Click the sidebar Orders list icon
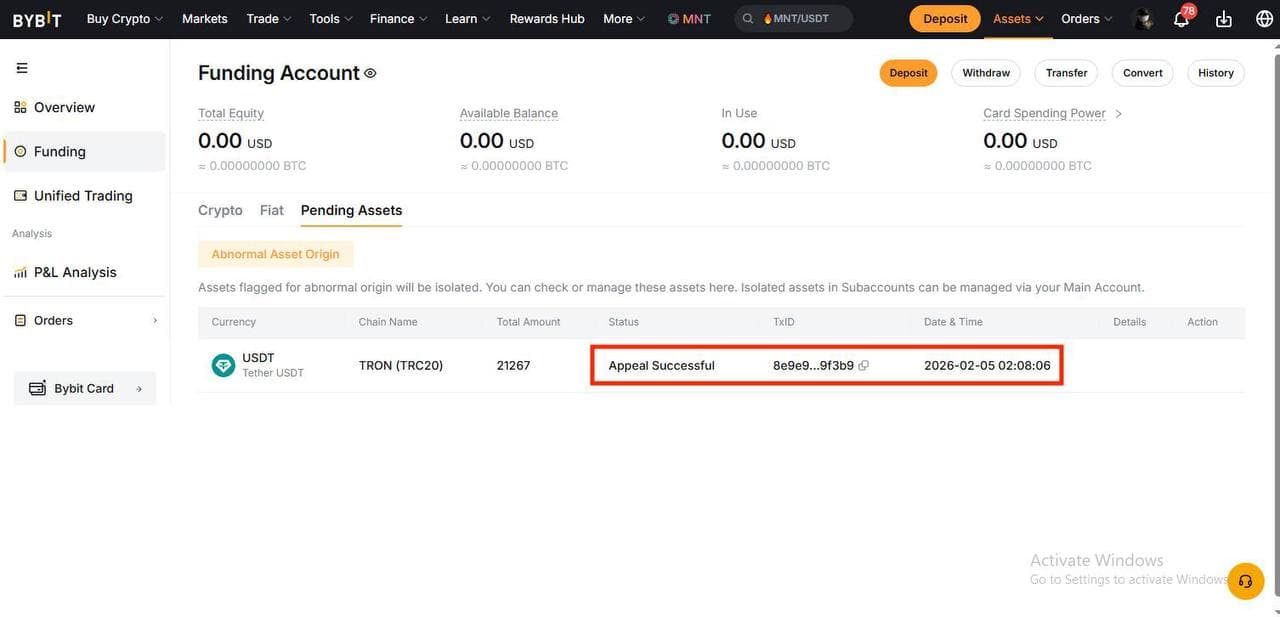The width and height of the screenshot is (1280, 617). point(20,320)
